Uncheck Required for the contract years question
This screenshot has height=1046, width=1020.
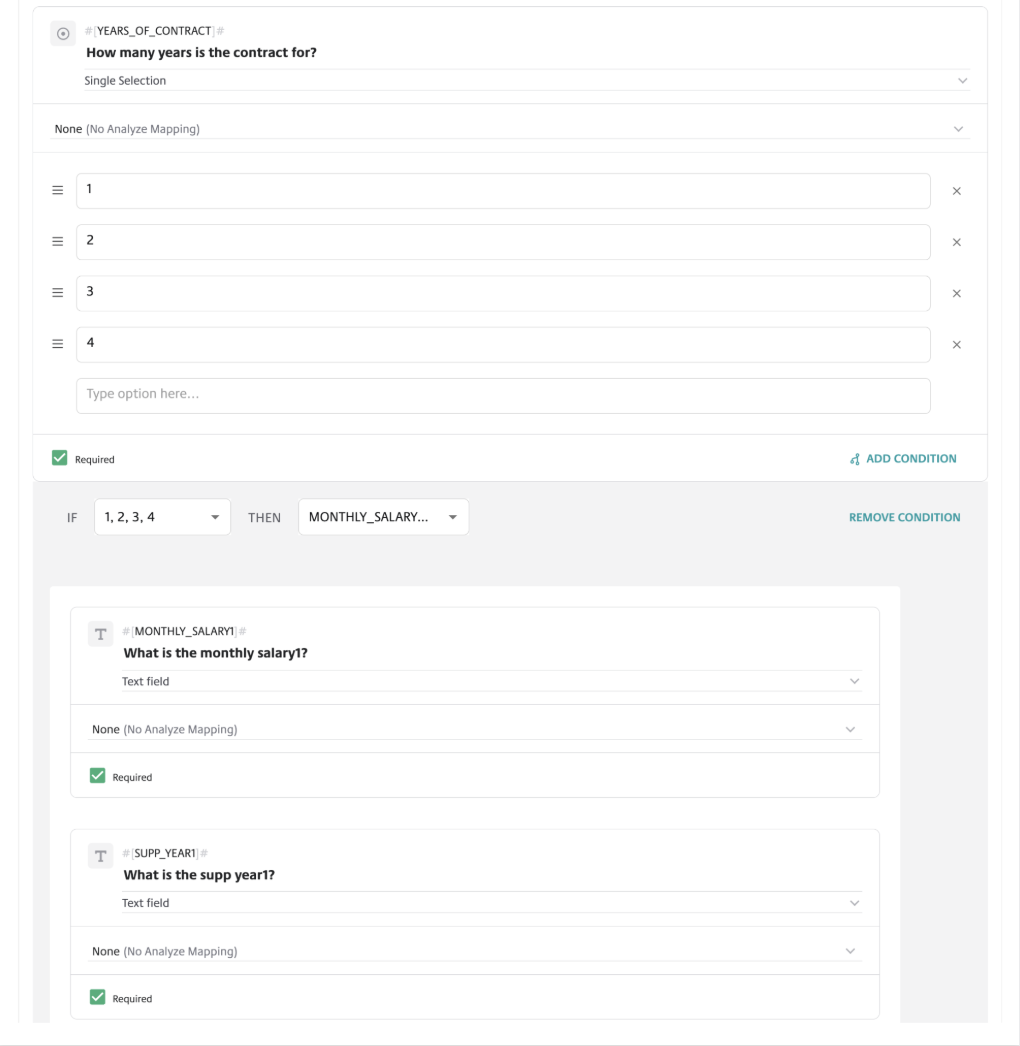[60, 458]
